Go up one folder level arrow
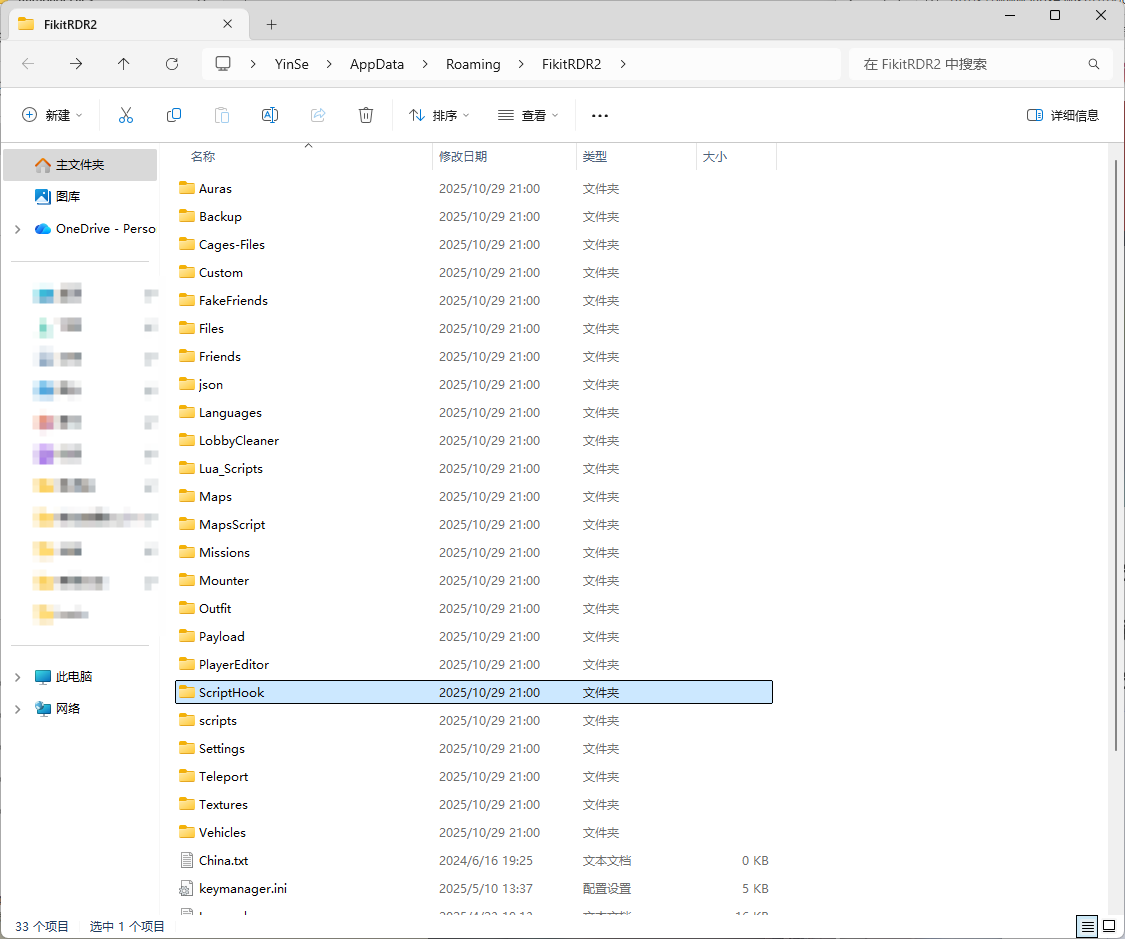 pyautogui.click(x=124, y=64)
